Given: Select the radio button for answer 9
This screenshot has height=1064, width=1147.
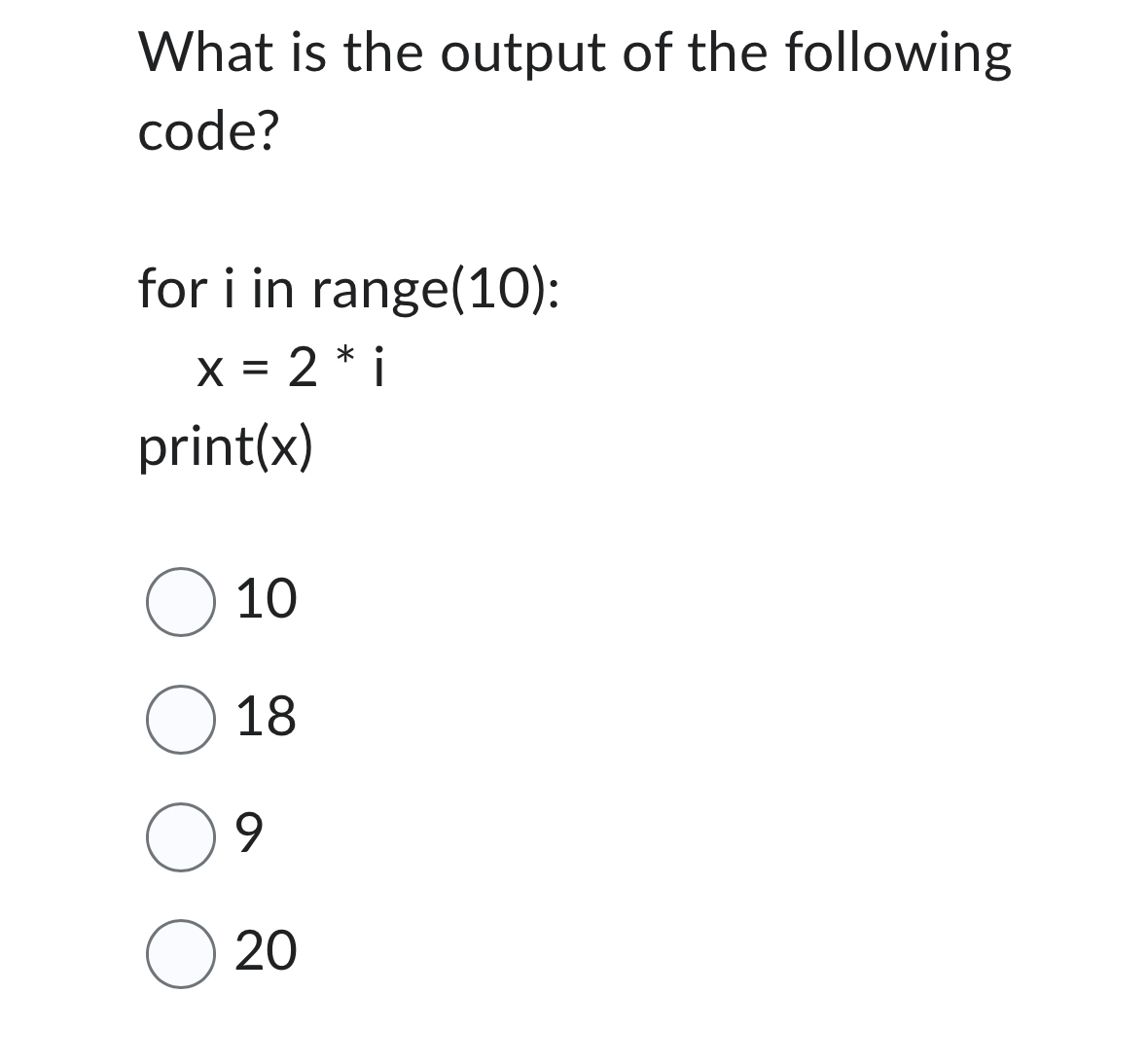Looking at the screenshot, I should pos(182,836).
